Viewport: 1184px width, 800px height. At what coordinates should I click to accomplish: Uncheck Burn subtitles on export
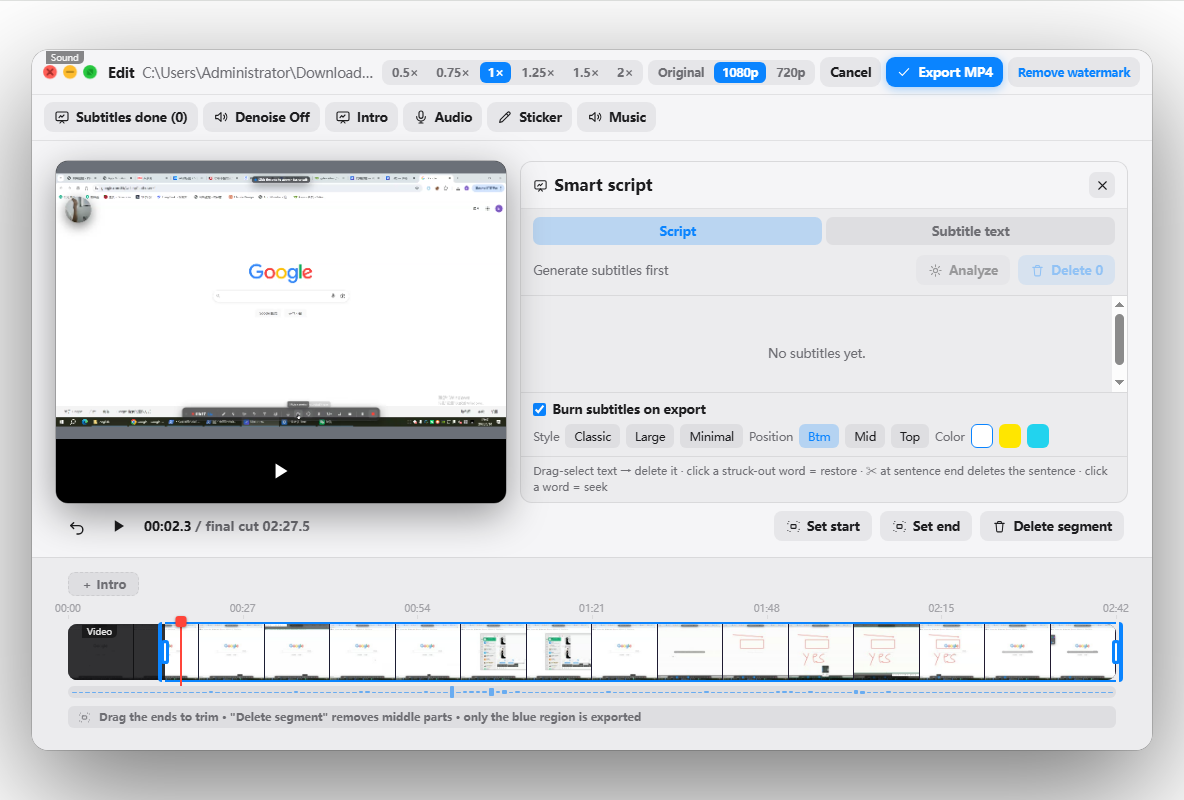coord(540,409)
